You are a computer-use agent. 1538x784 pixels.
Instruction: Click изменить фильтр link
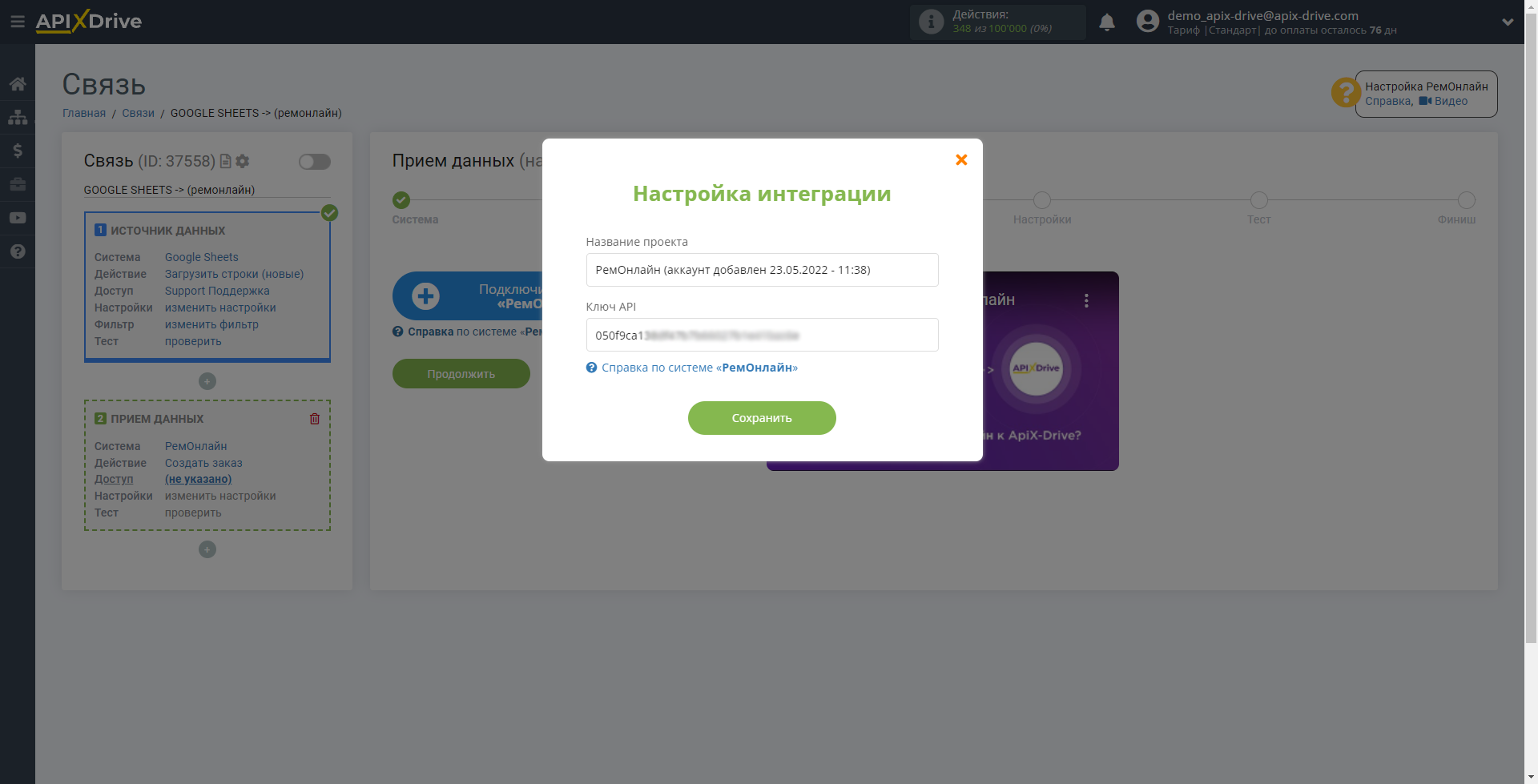point(211,324)
